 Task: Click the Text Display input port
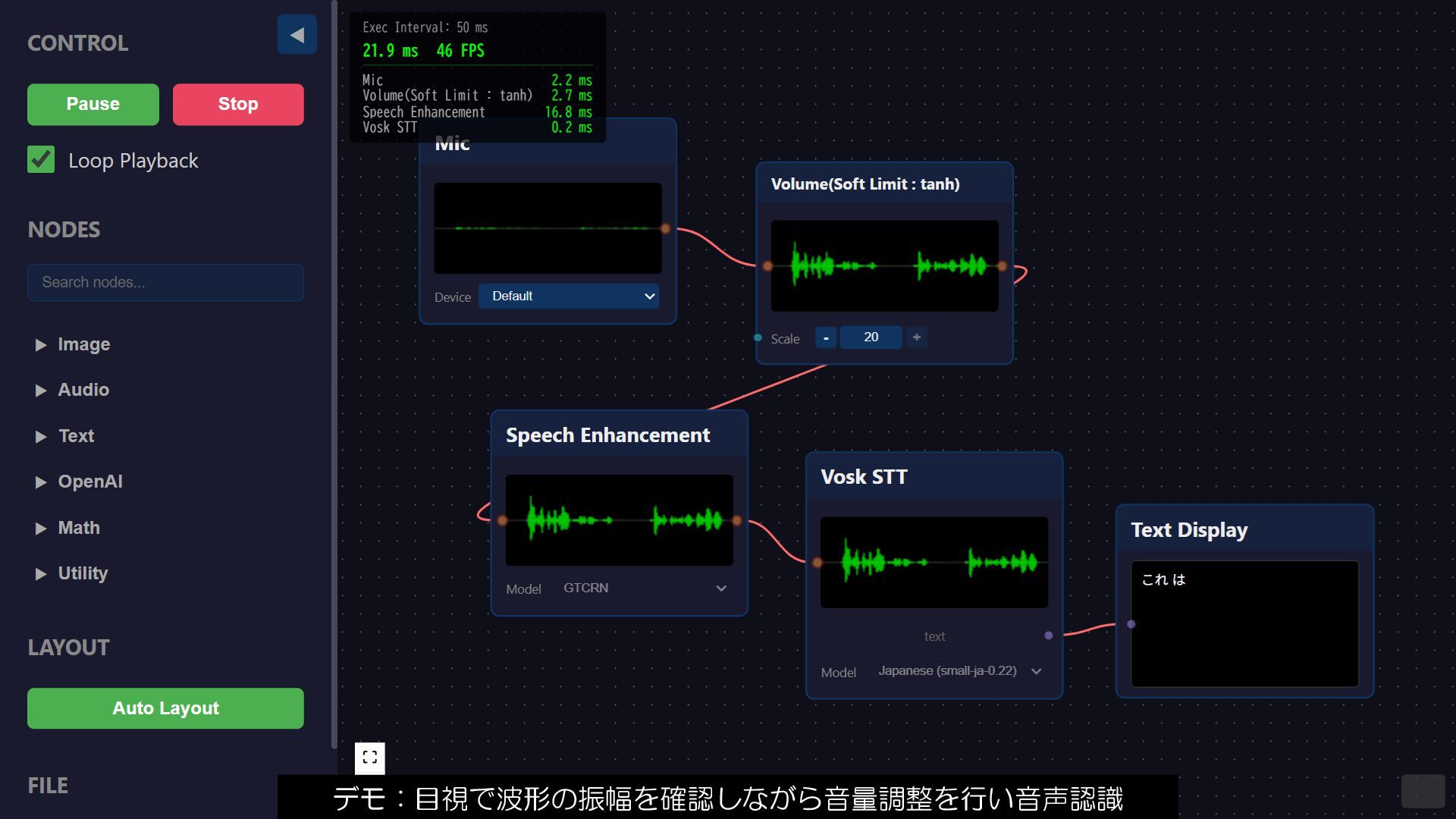click(1131, 624)
